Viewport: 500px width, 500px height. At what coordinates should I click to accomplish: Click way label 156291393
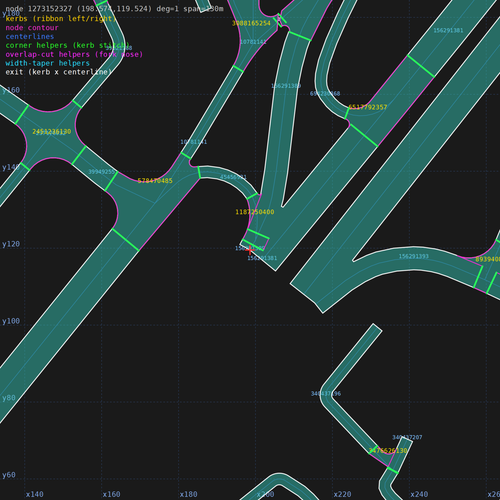coord(414,256)
